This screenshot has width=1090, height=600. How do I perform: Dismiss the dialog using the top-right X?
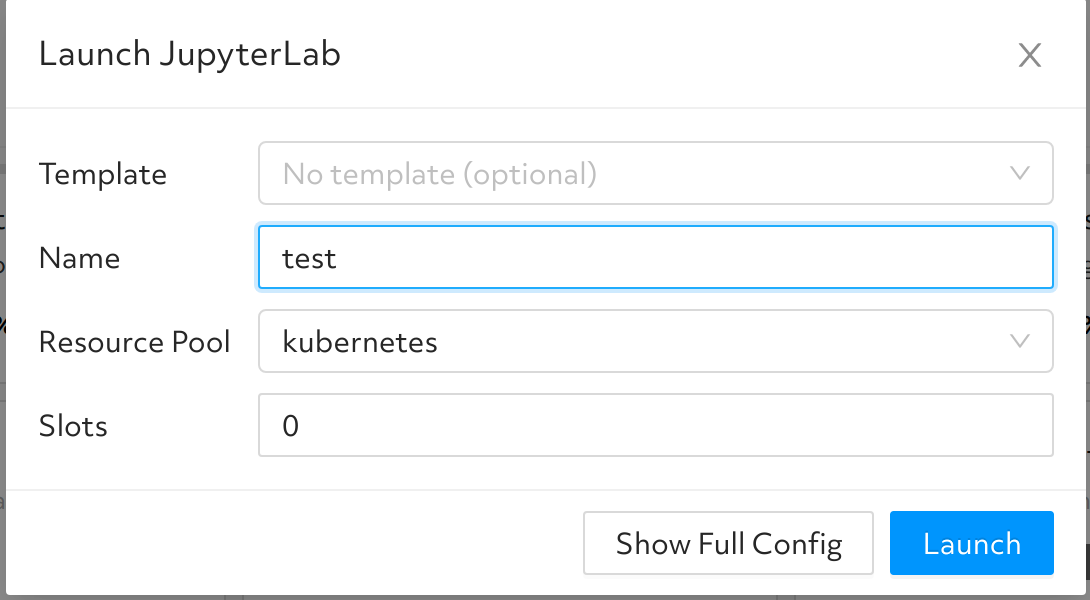tap(1030, 55)
